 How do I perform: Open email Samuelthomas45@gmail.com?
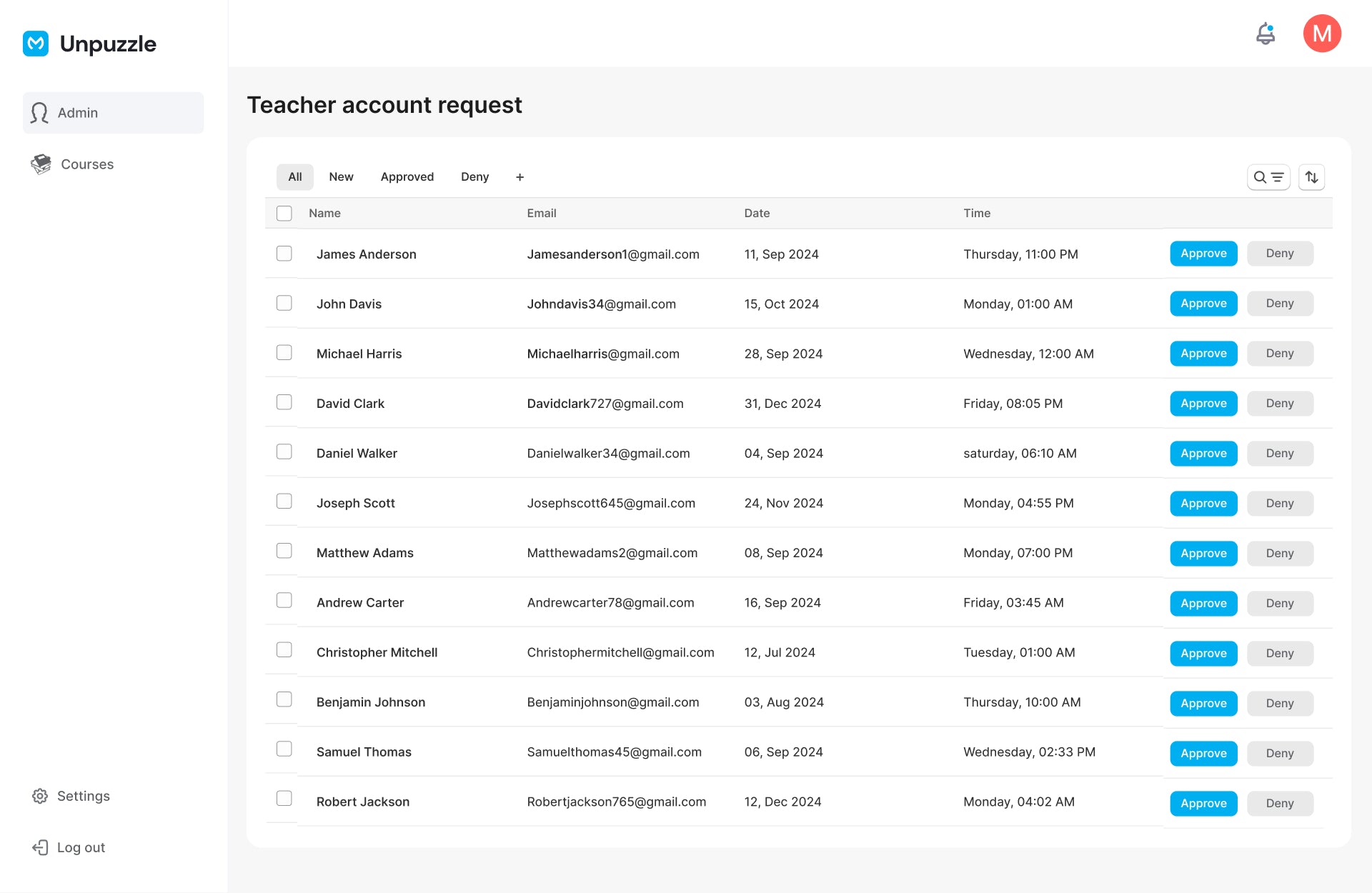click(614, 752)
